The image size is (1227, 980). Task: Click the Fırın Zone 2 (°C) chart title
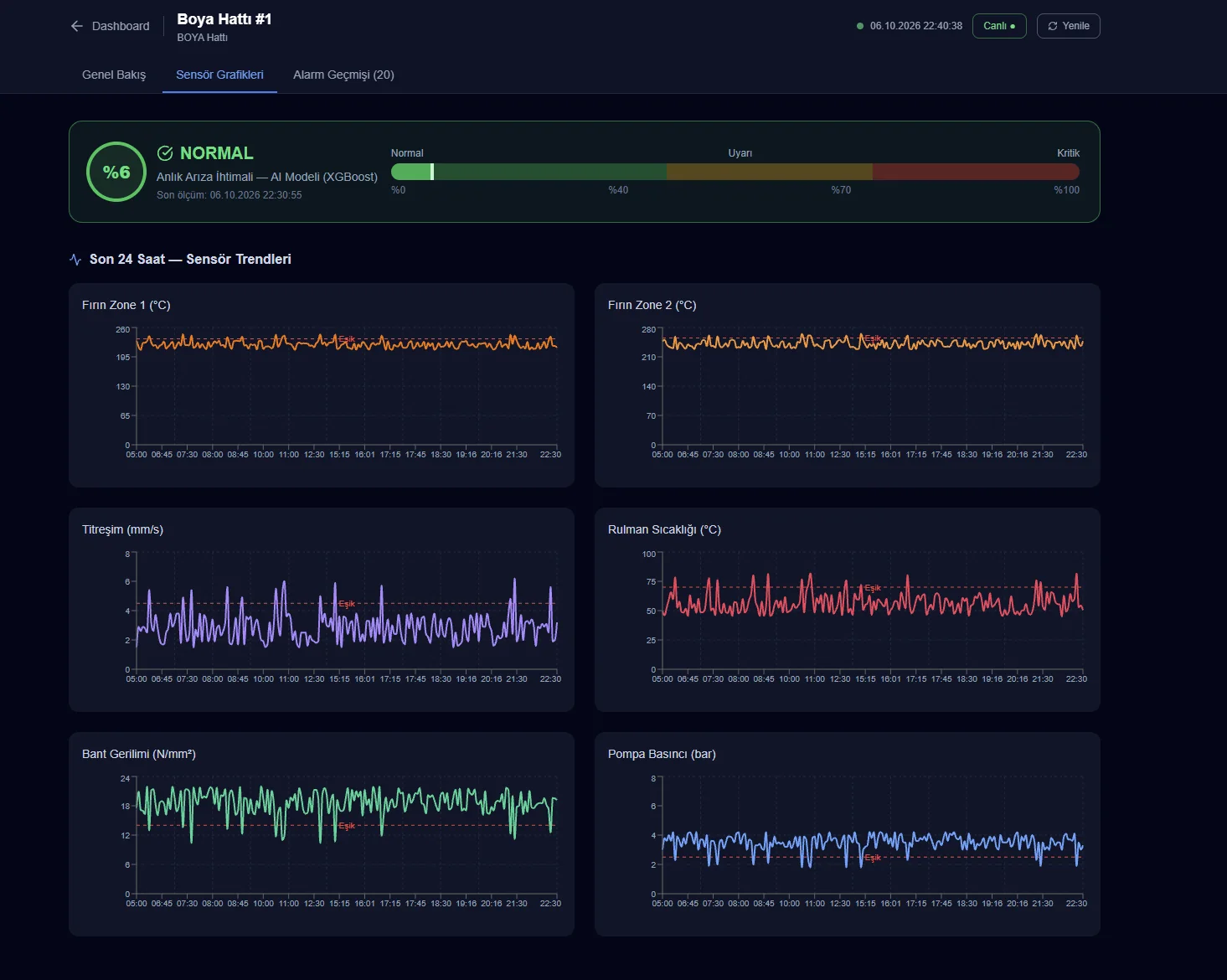652,305
